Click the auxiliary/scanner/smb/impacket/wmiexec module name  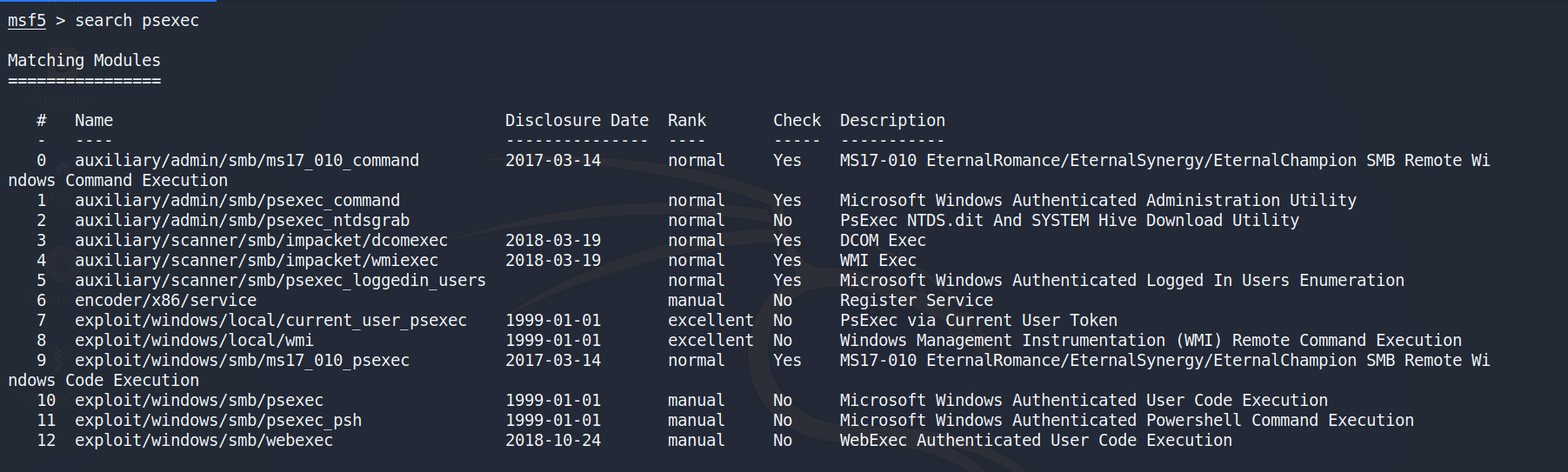tap(256, 260)
